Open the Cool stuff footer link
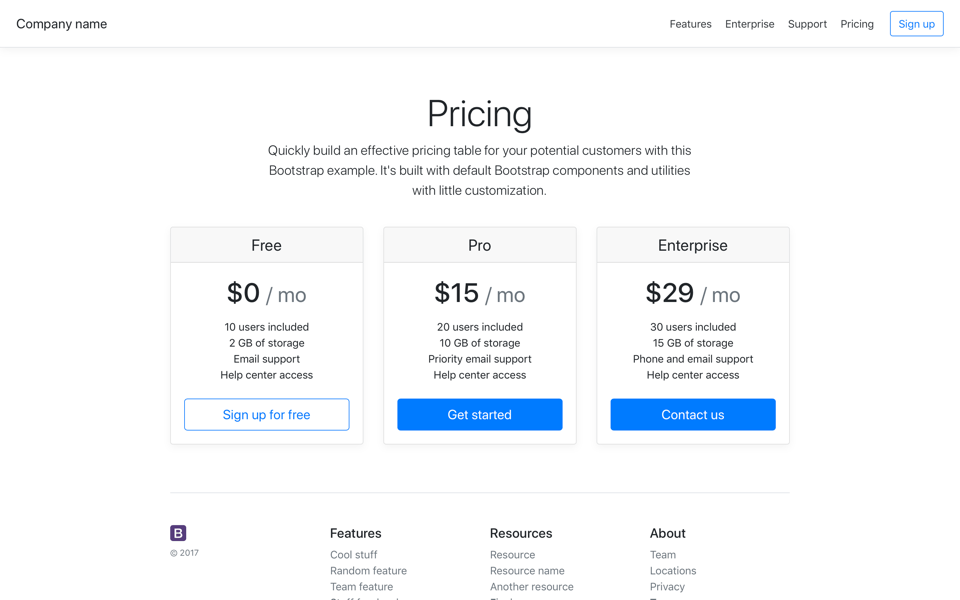 pos(353,554)
